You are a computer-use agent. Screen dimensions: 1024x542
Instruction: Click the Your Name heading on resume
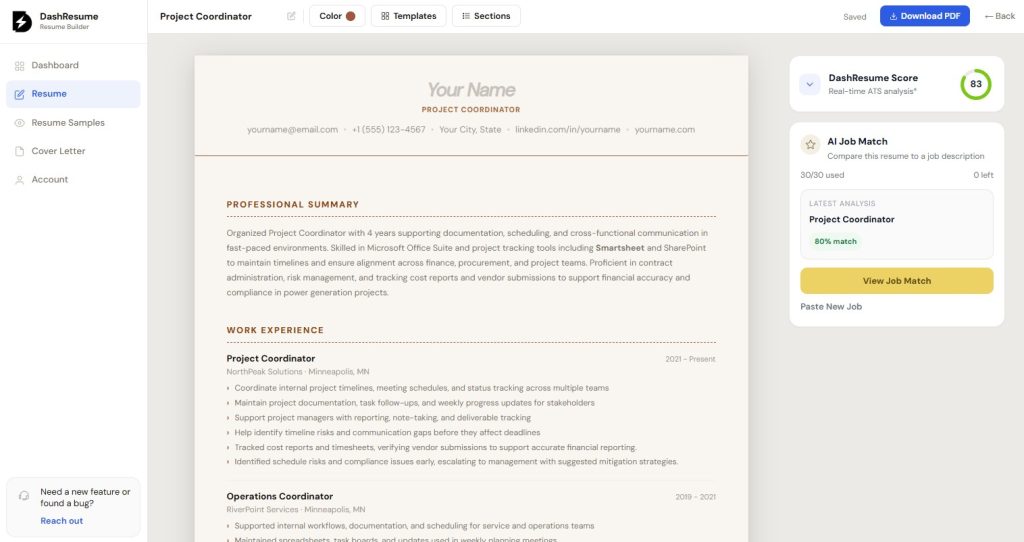pyautogui.click(x=471, y=89)
